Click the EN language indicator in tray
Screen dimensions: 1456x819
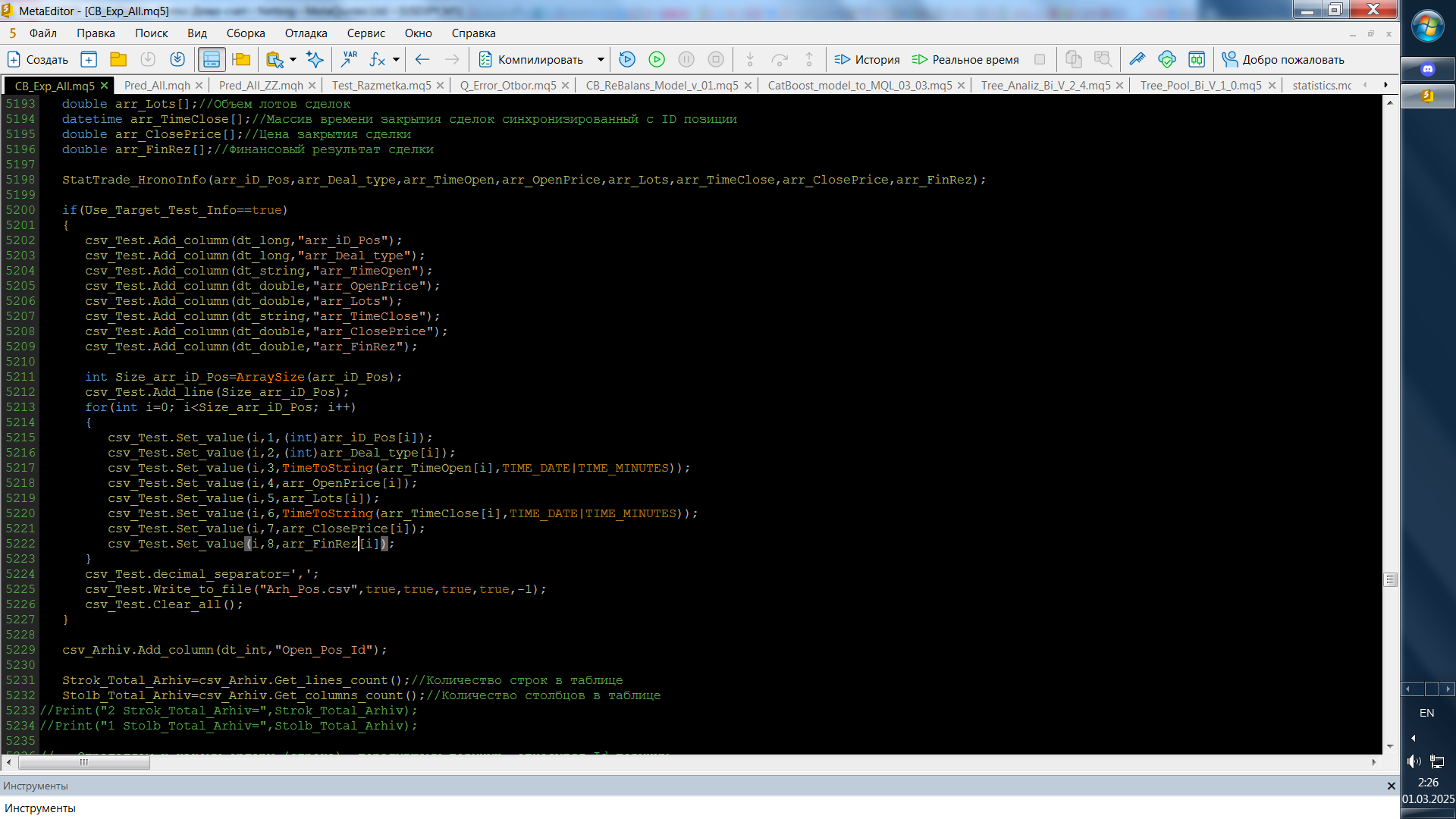[1426, 713]
